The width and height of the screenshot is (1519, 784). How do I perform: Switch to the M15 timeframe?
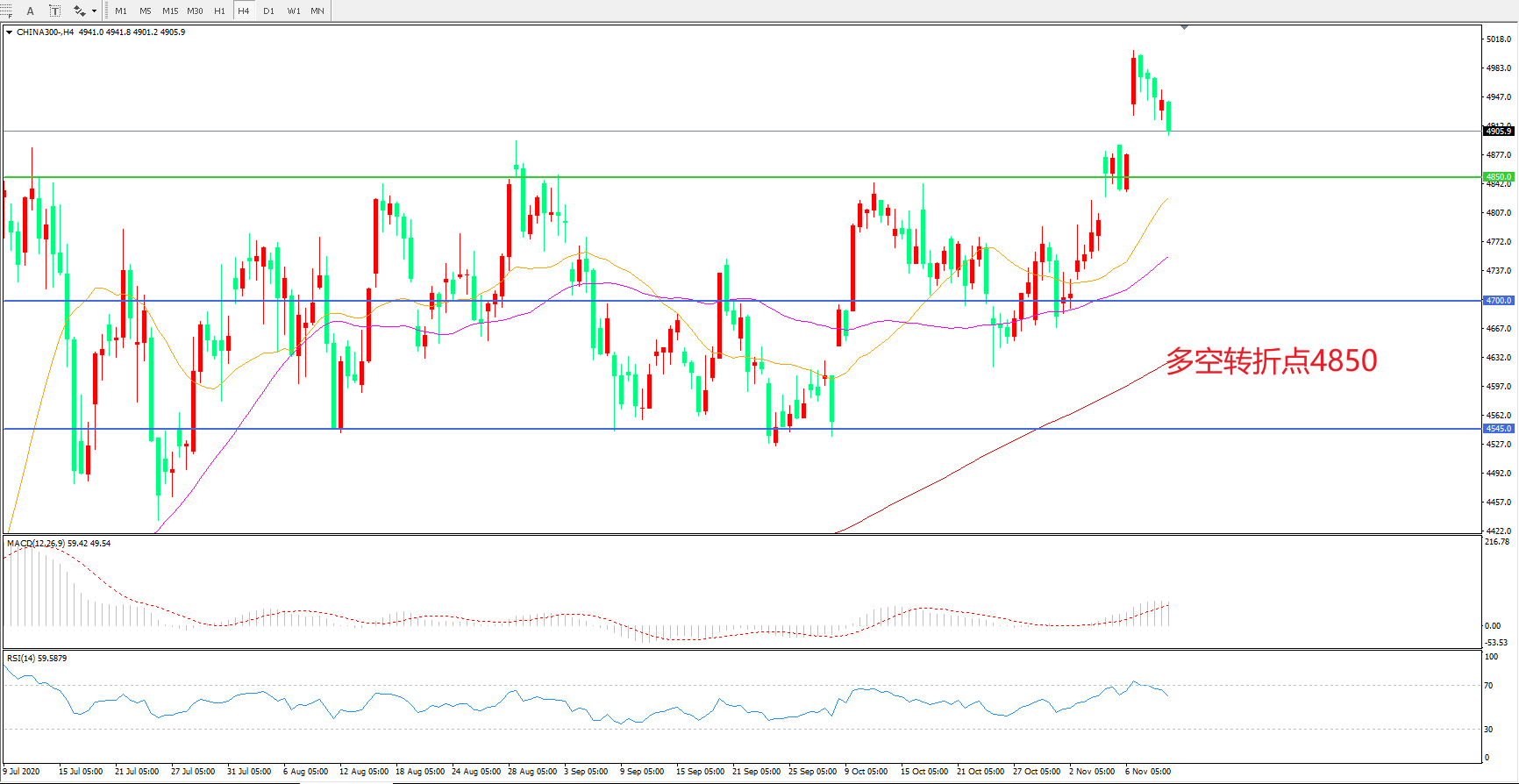170,11
